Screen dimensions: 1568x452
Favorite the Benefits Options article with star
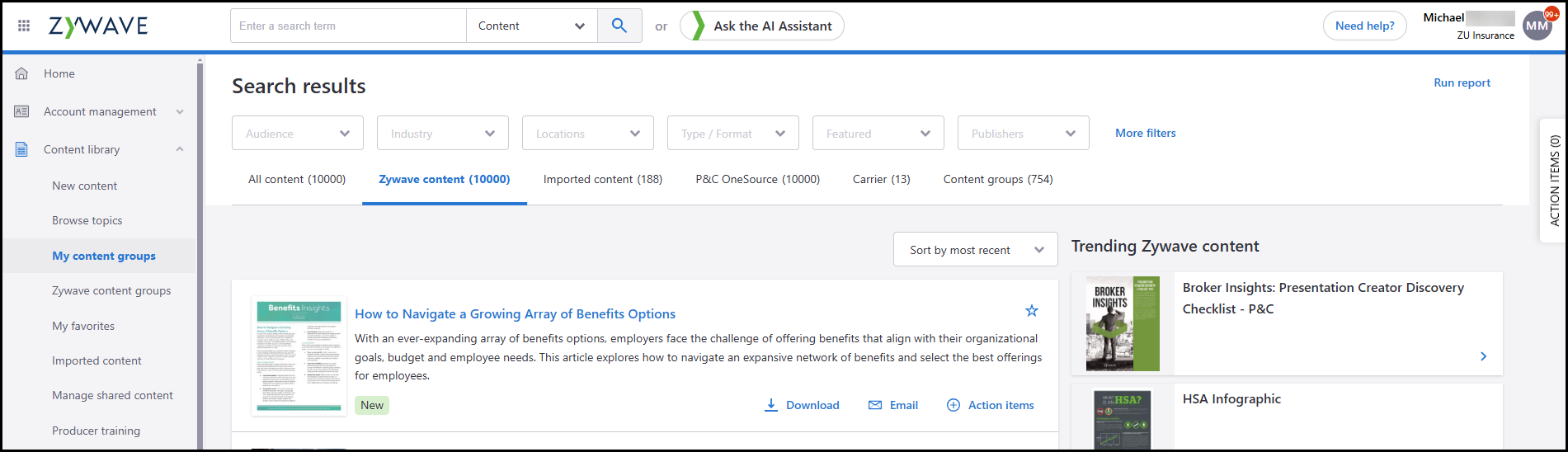coord(1032,311)
